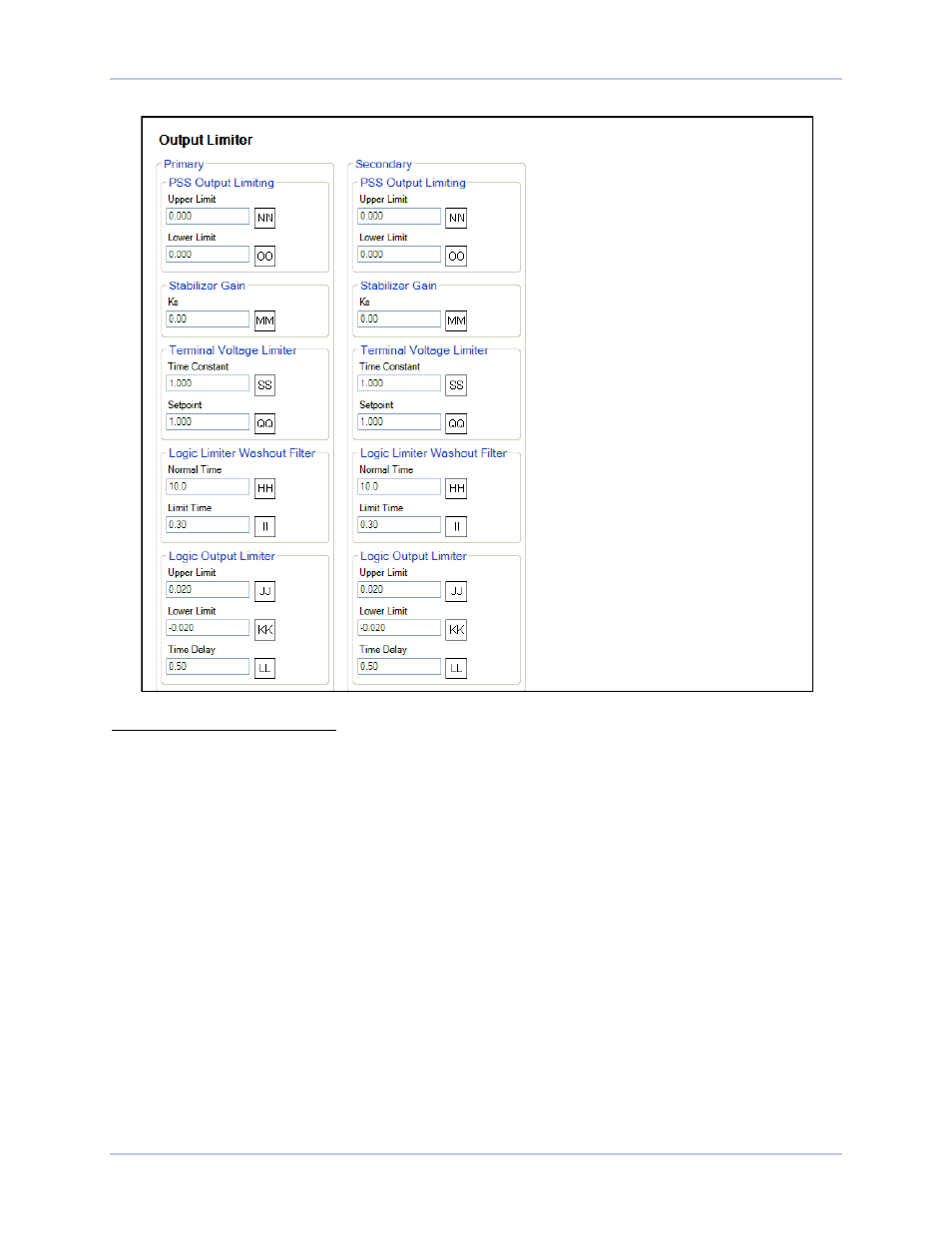This screenshot has height=1233, width=952.
Task: Focus Primary Logic Output Lower Limit field
Action: click(208, 628)
